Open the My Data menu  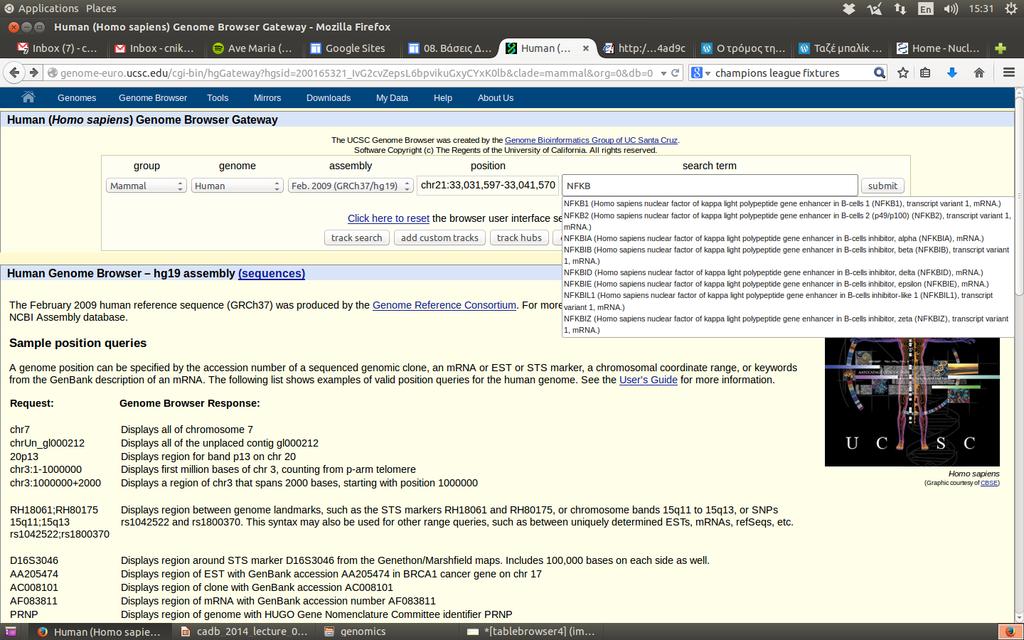pyautogui.click(x=392, y=98)
